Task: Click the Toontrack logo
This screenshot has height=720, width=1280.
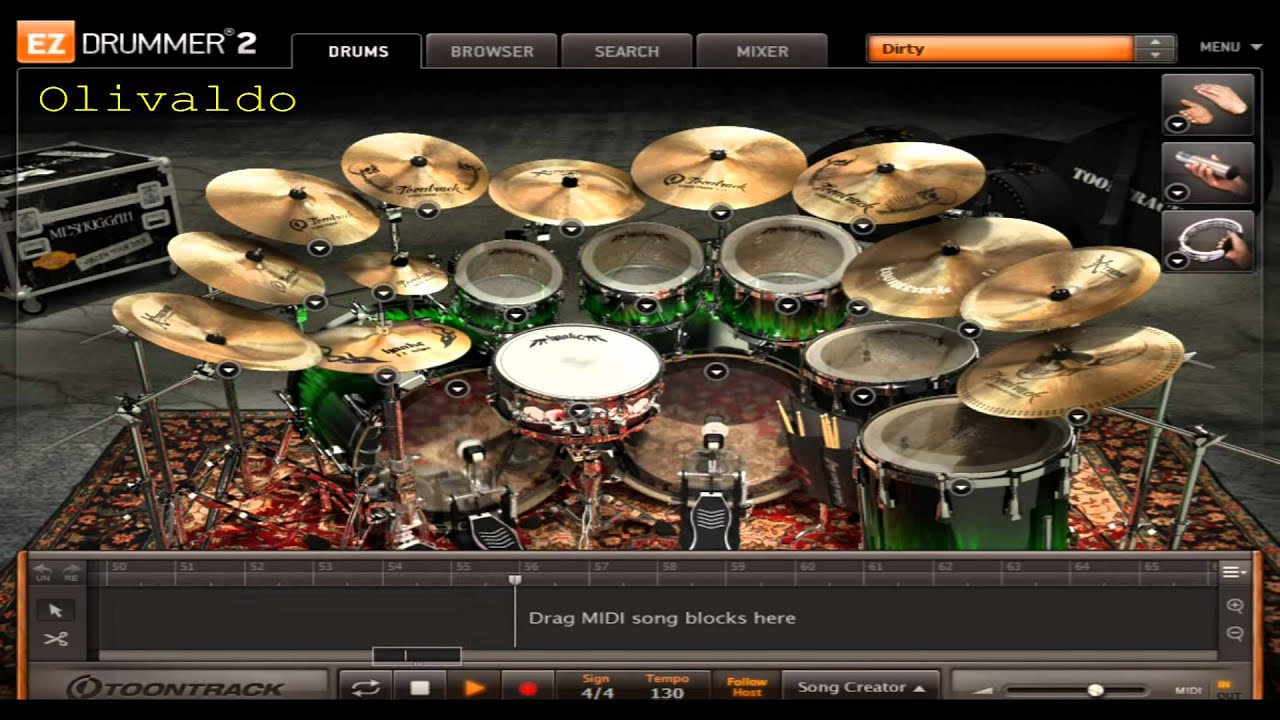Action: pos(176,688)
